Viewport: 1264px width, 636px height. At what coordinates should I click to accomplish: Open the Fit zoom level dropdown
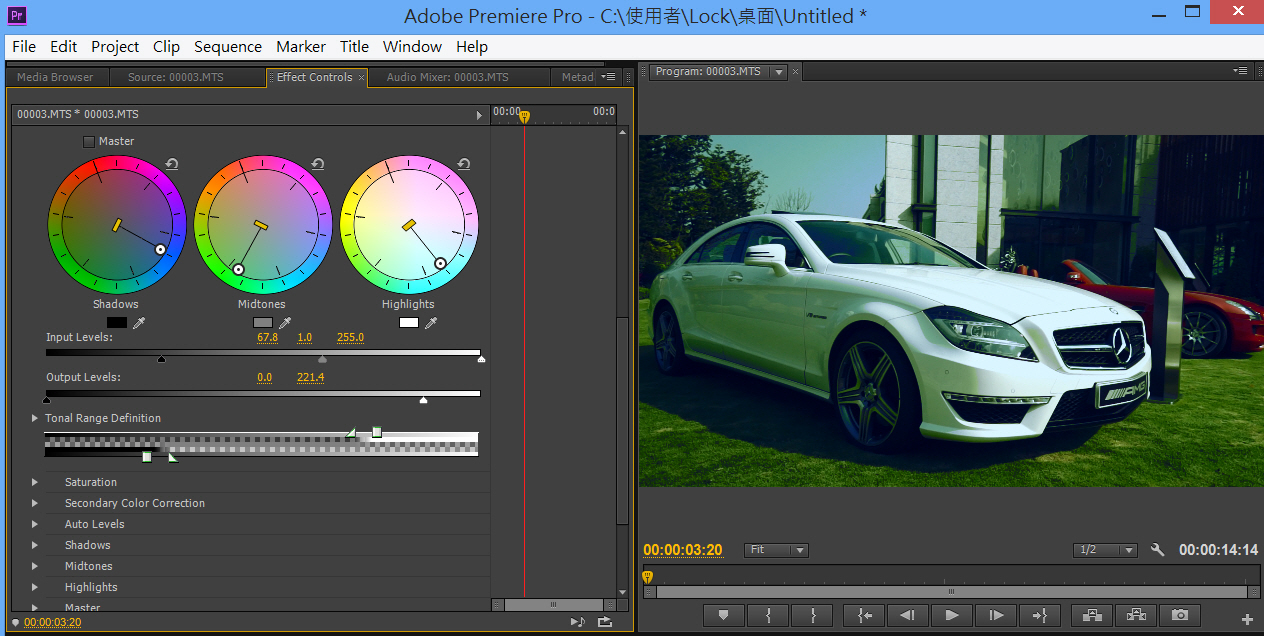(x=776, y=550)
